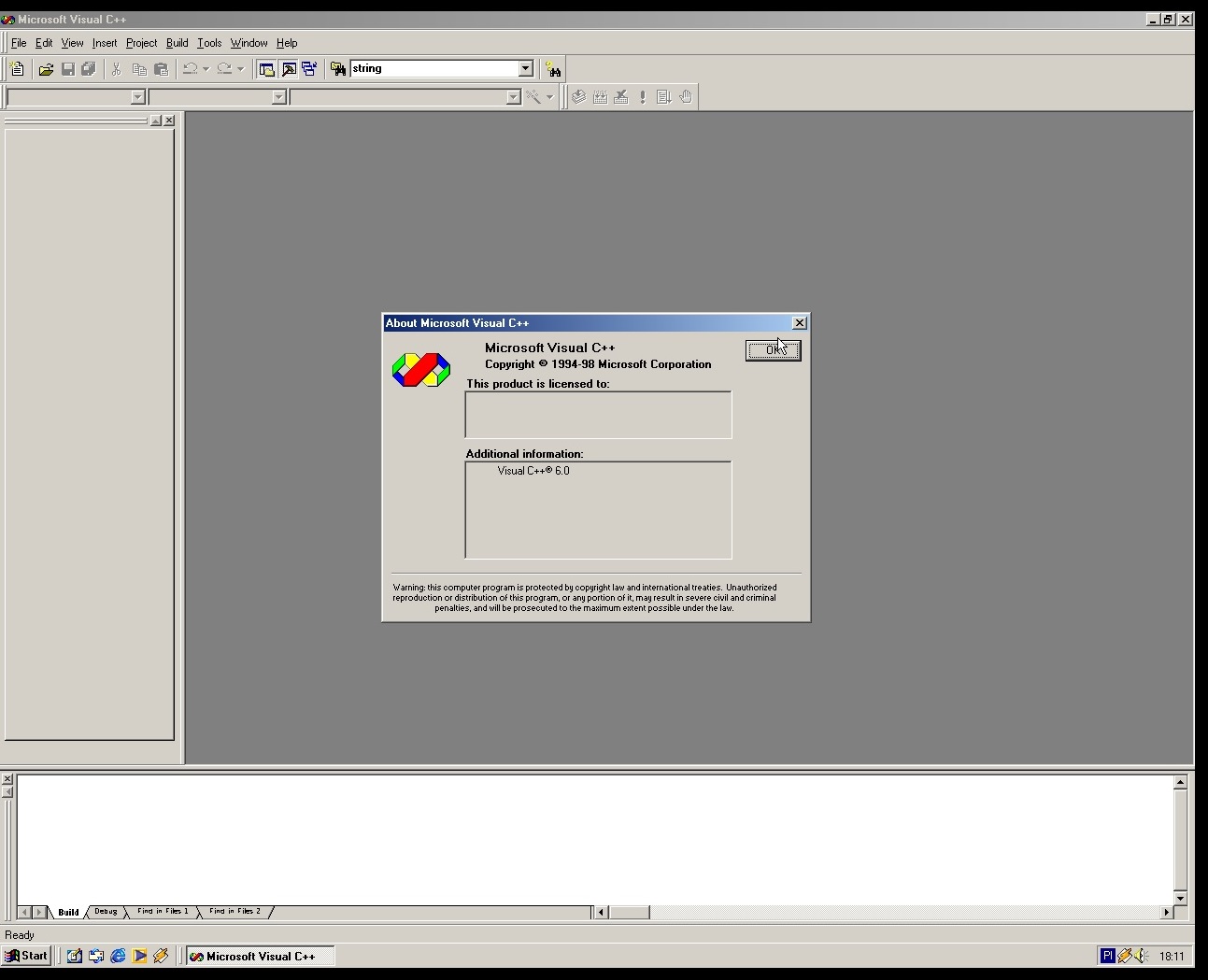Open the Build menu
This screenshot has width=1208, height=980.
click(x=178, y=43)
